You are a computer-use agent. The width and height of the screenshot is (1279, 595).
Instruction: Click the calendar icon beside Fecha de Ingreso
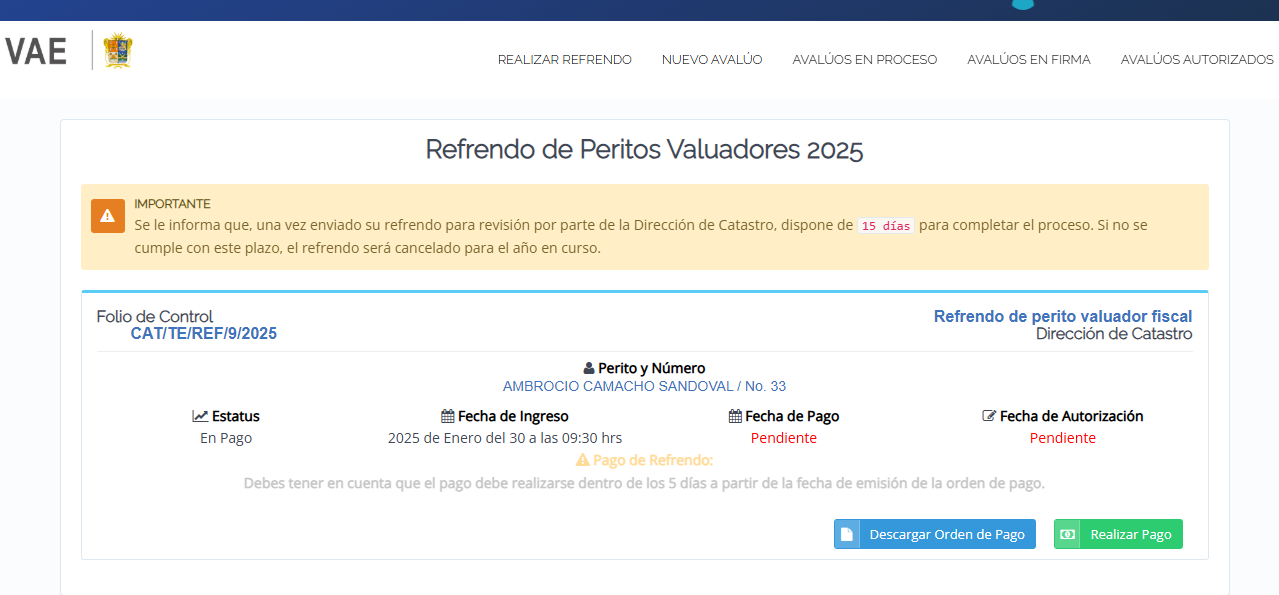click(x=447, y=416)
